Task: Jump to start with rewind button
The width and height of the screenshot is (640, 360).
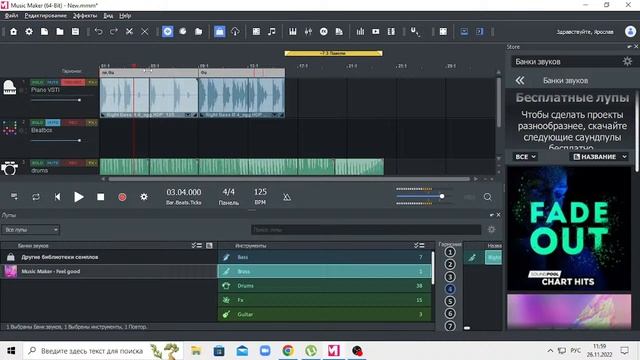Action: (57, 197)
